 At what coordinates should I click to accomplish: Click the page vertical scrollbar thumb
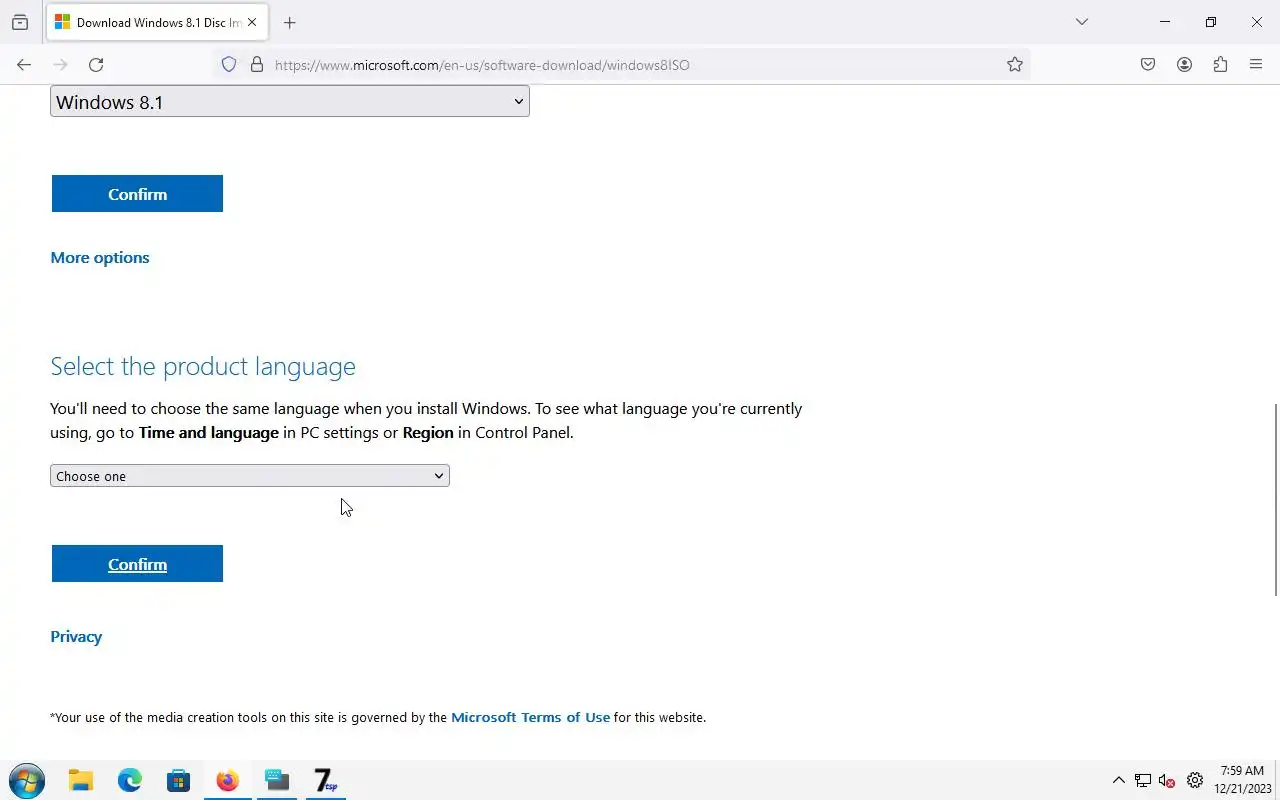pyautogui.click(x=1275, y=500)
